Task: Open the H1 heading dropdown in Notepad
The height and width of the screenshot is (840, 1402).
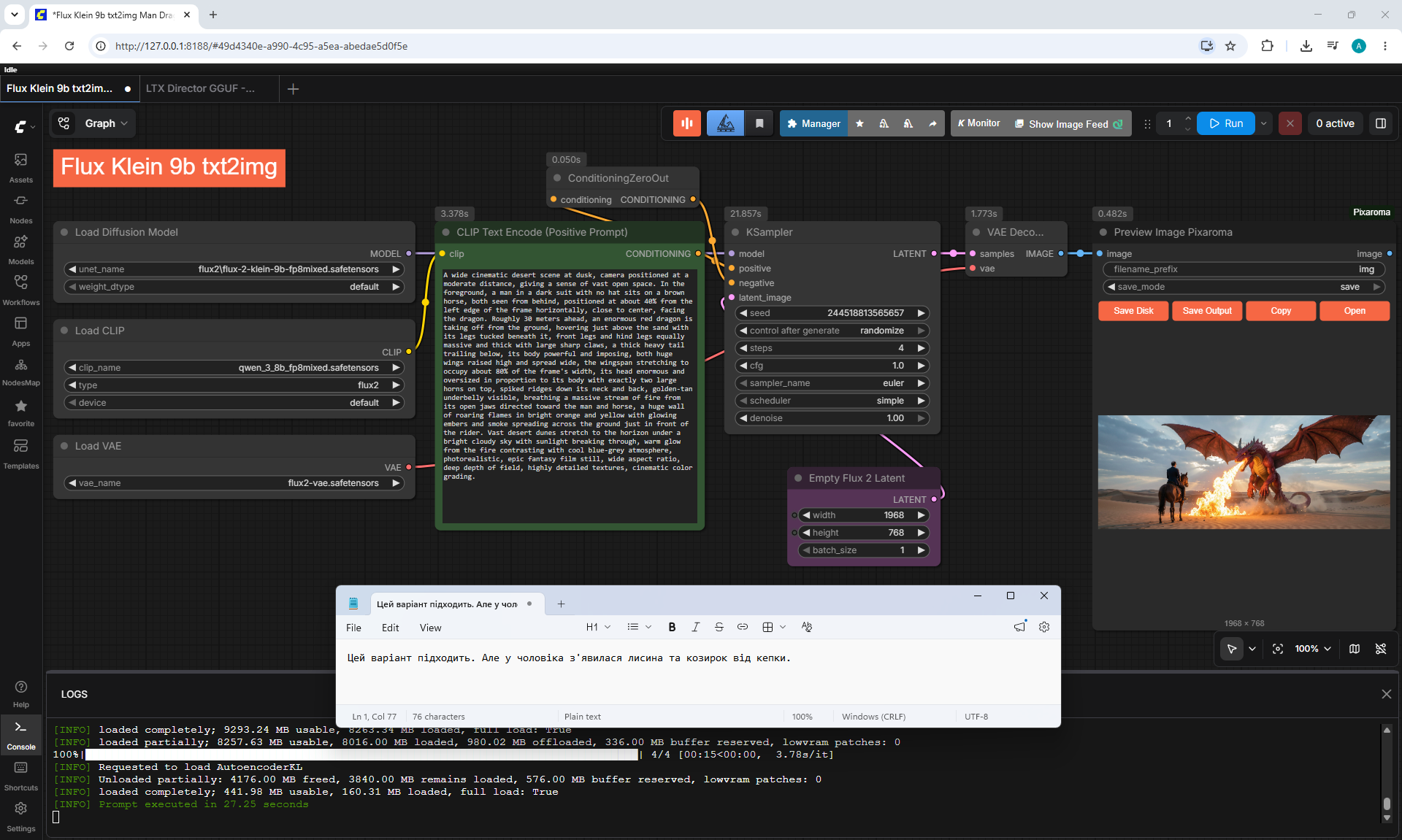Action: tap(598, 627)
